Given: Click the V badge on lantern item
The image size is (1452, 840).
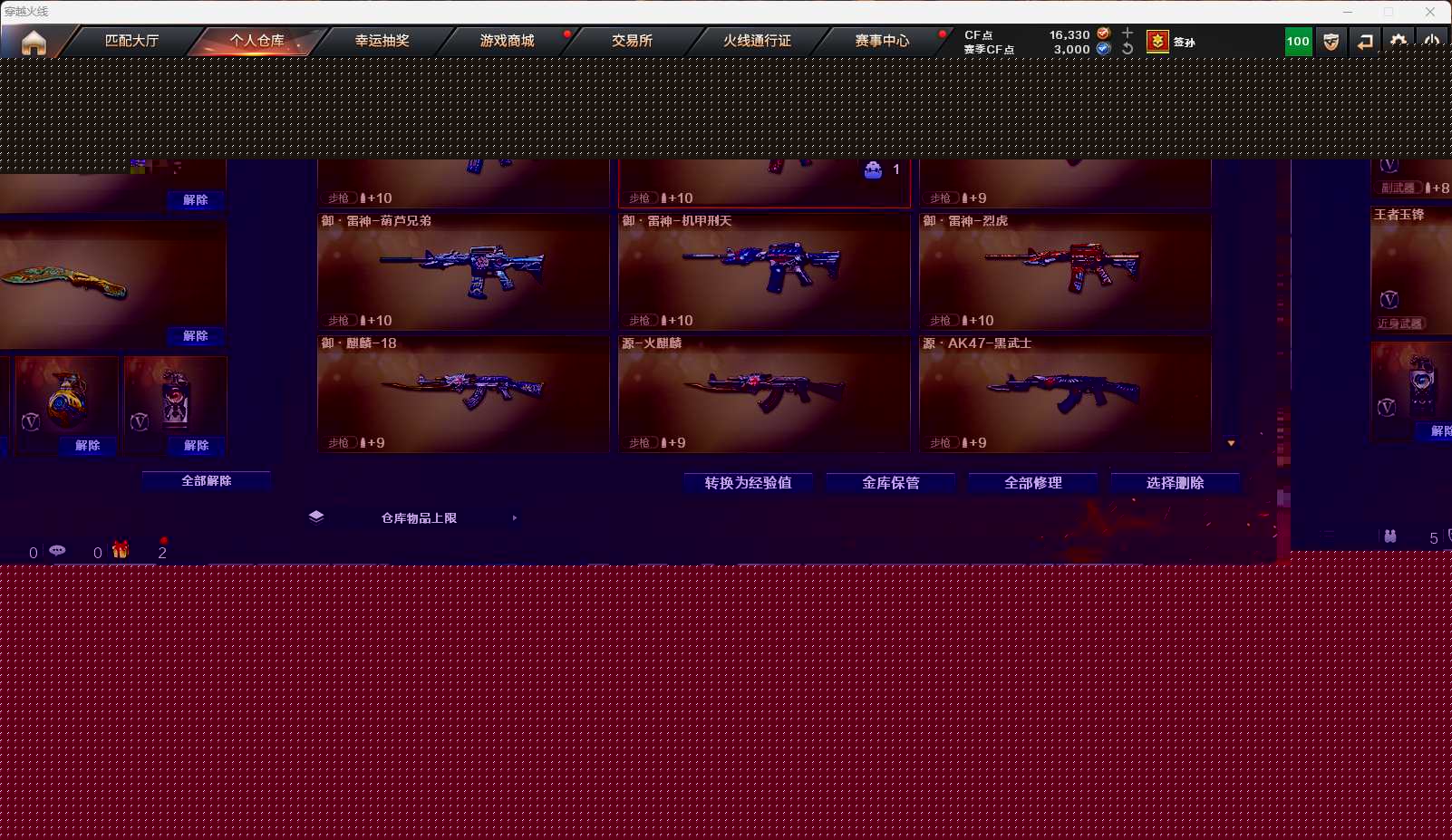Looking at the screenshot, I should (140, 422).
